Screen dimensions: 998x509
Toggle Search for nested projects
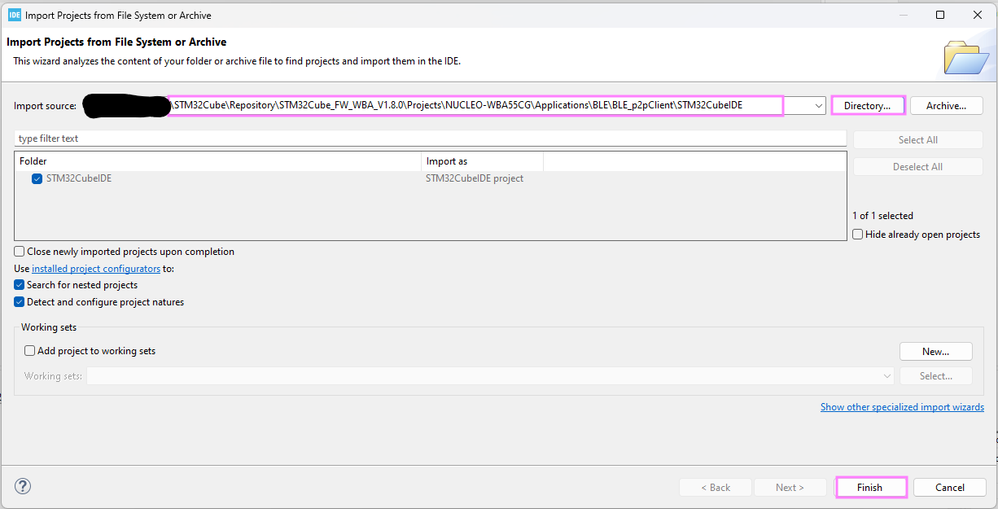click(20, 285)
